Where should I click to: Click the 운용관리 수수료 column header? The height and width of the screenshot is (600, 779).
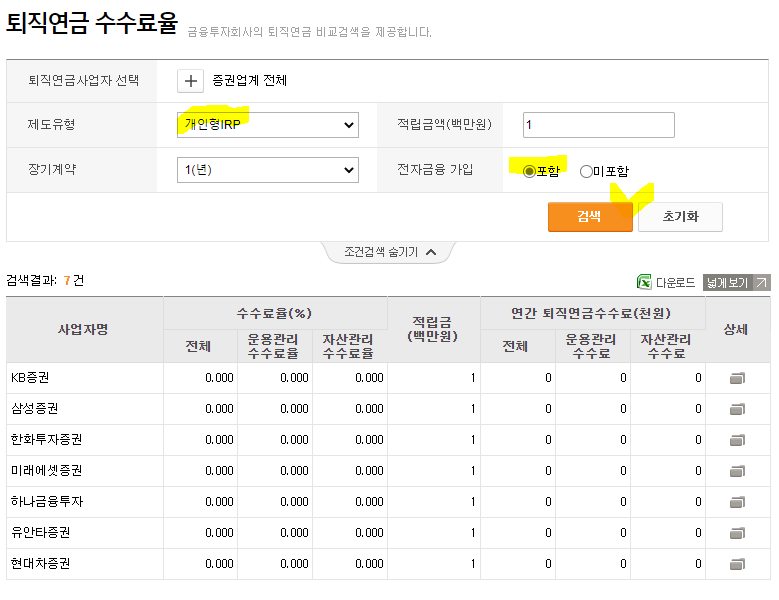(592, 346)
